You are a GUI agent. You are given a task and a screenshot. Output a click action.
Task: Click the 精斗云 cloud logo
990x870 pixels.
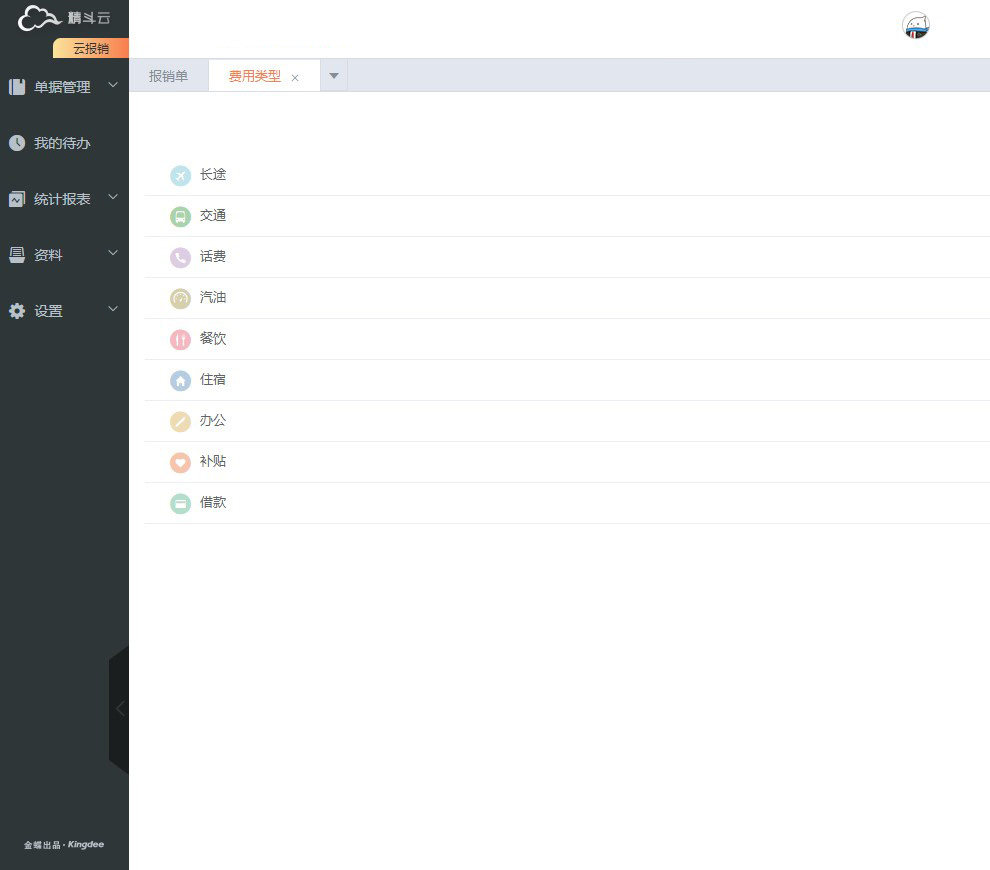click(x=40, y=18)
